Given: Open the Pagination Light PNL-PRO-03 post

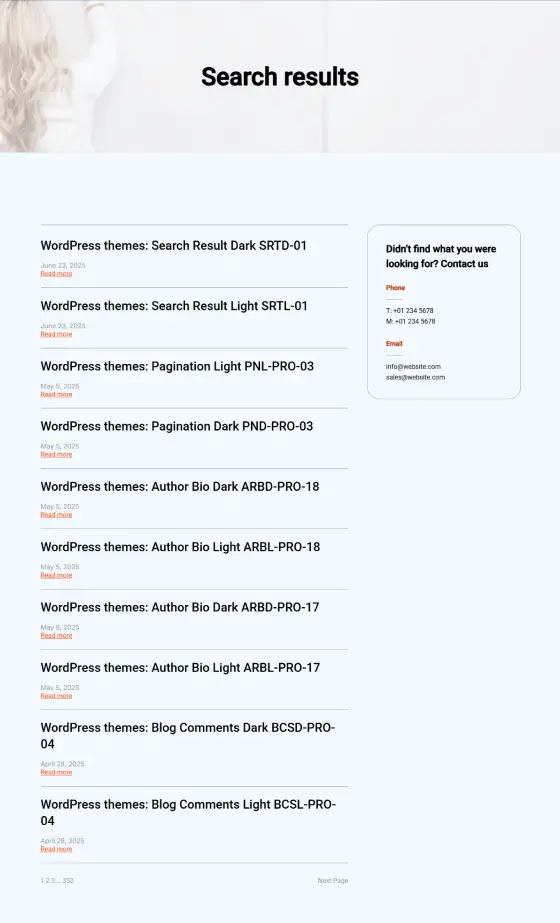Looking at the screenshot, I should pos(177,366).
